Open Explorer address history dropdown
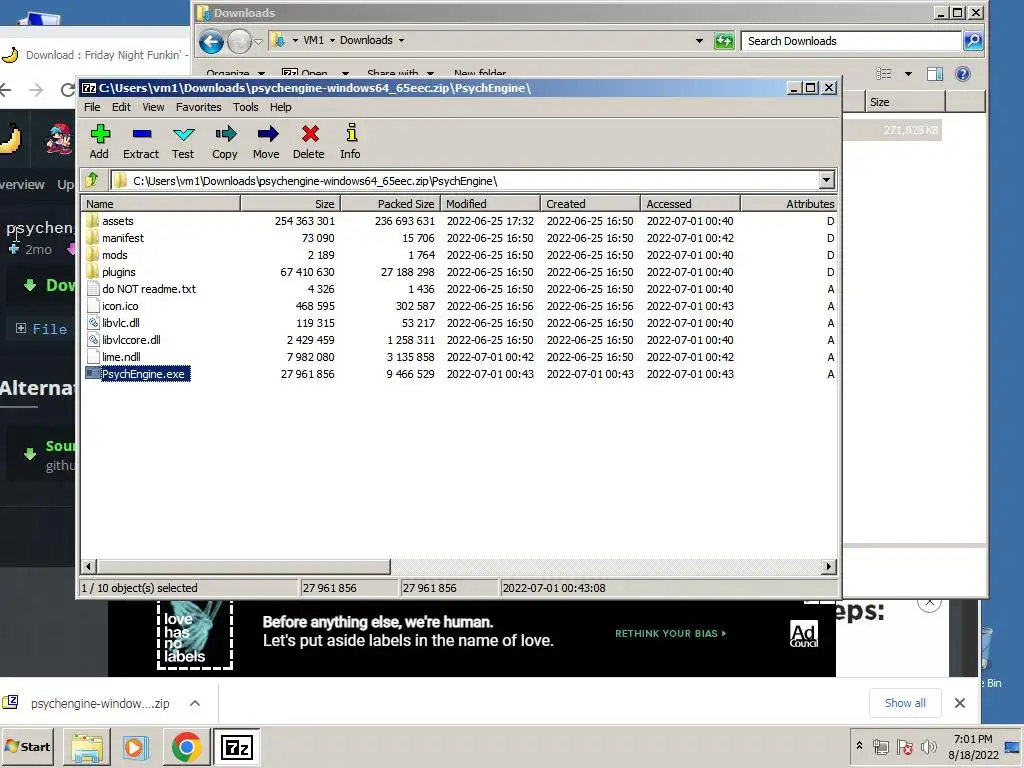This screenshot has height=768, width=1024. 699,40
